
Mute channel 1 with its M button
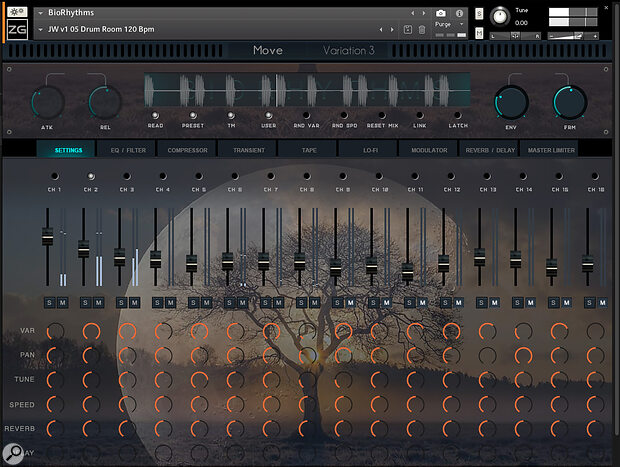tap(62, 303)
